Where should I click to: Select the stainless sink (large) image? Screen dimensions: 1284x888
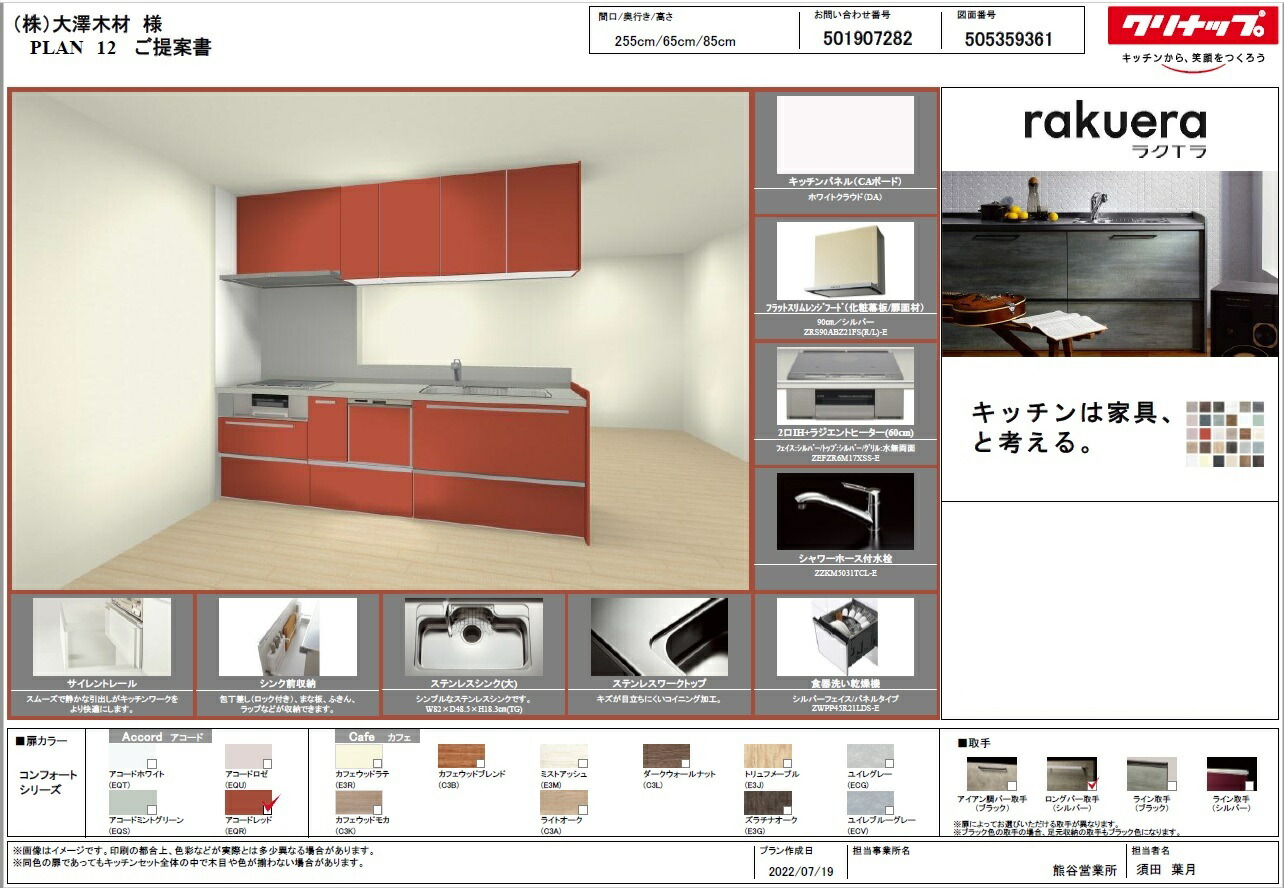point(474,637)
